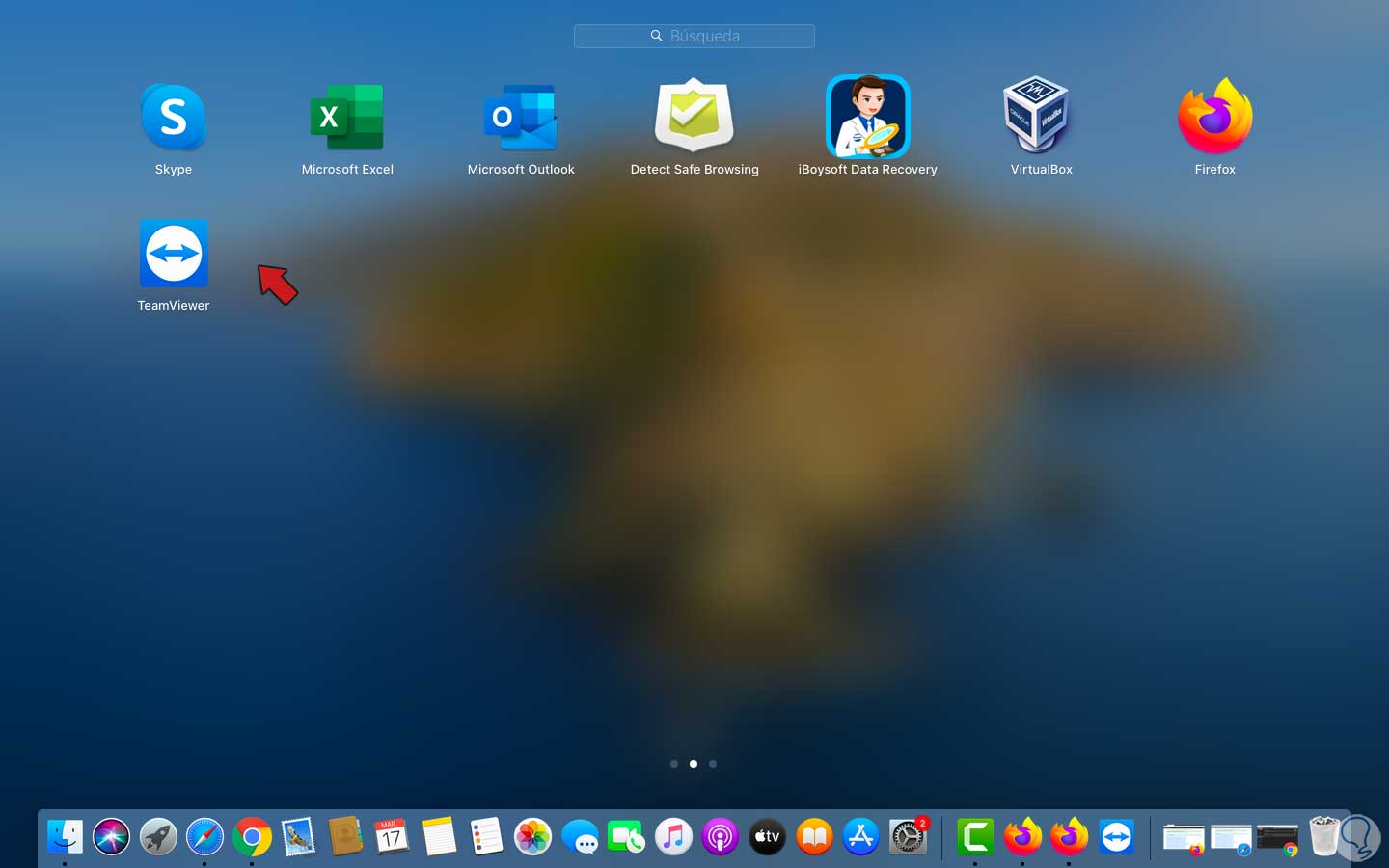The width and height of the screenshot is (1389, 868).
Task: Open Safari from the Dock
Action: [x=204, y=836]
